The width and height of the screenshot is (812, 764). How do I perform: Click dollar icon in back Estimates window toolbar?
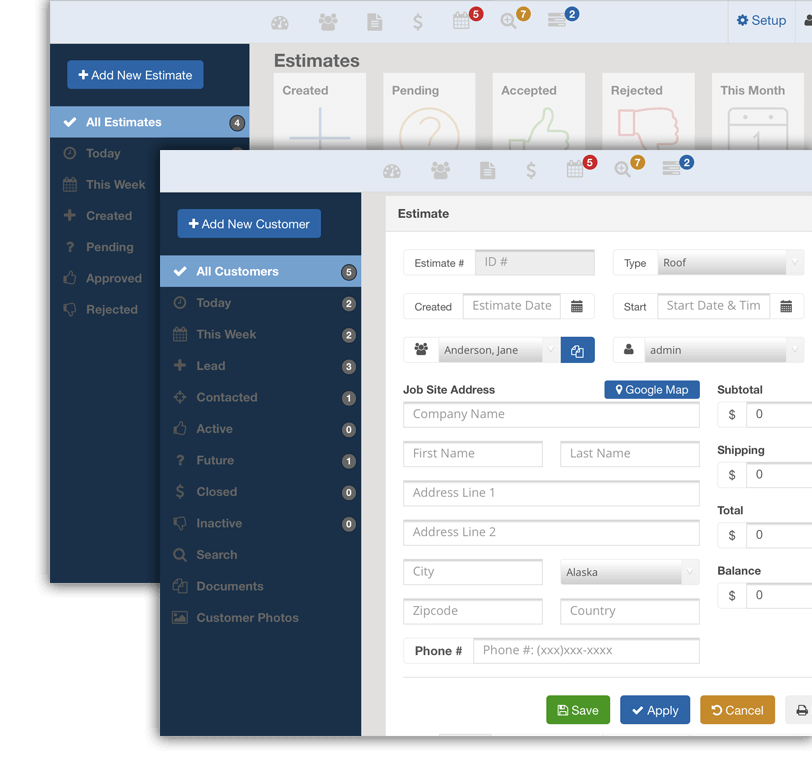417,22
